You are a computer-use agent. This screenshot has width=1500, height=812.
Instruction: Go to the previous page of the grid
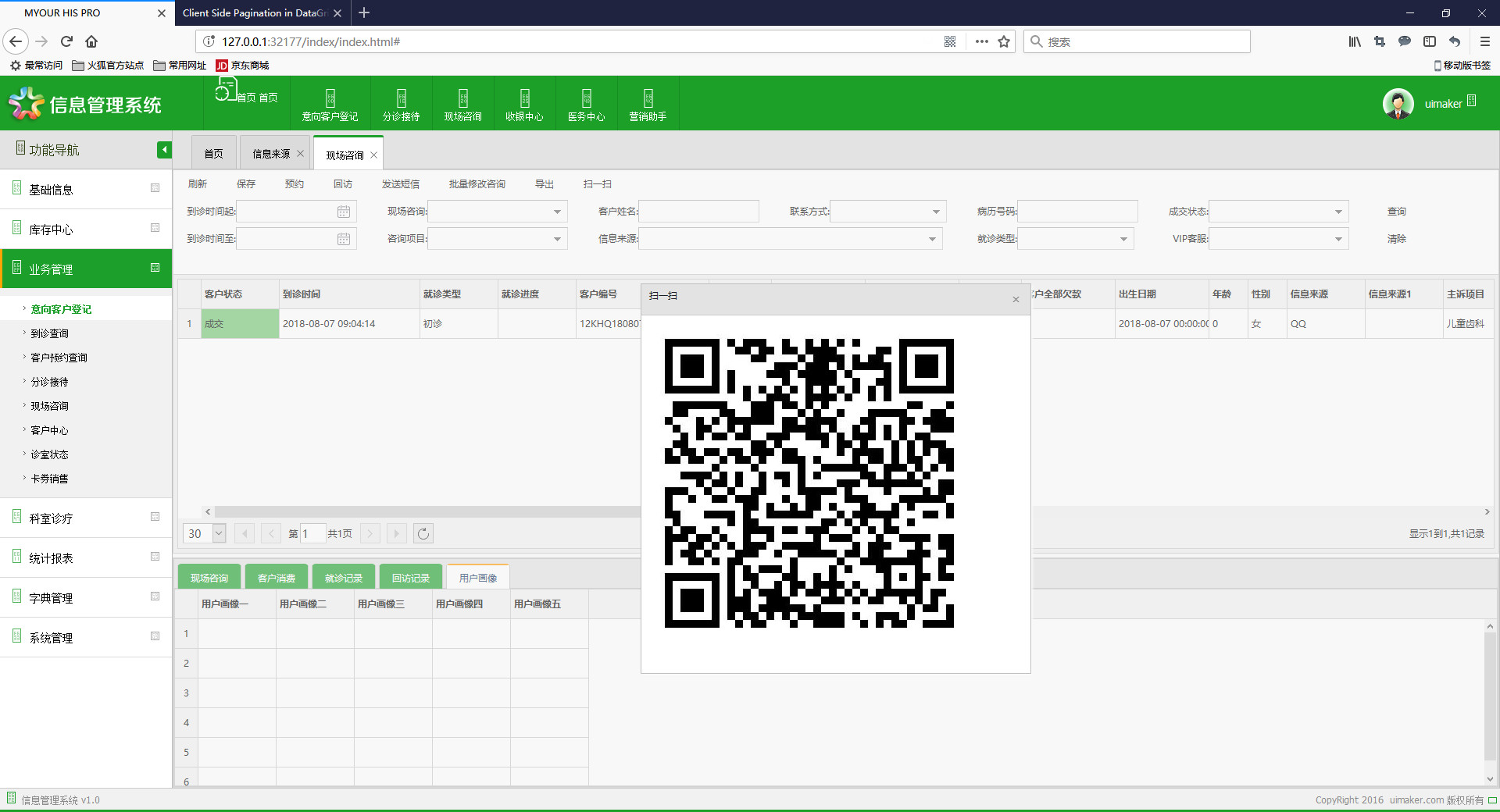pos(271,533)
